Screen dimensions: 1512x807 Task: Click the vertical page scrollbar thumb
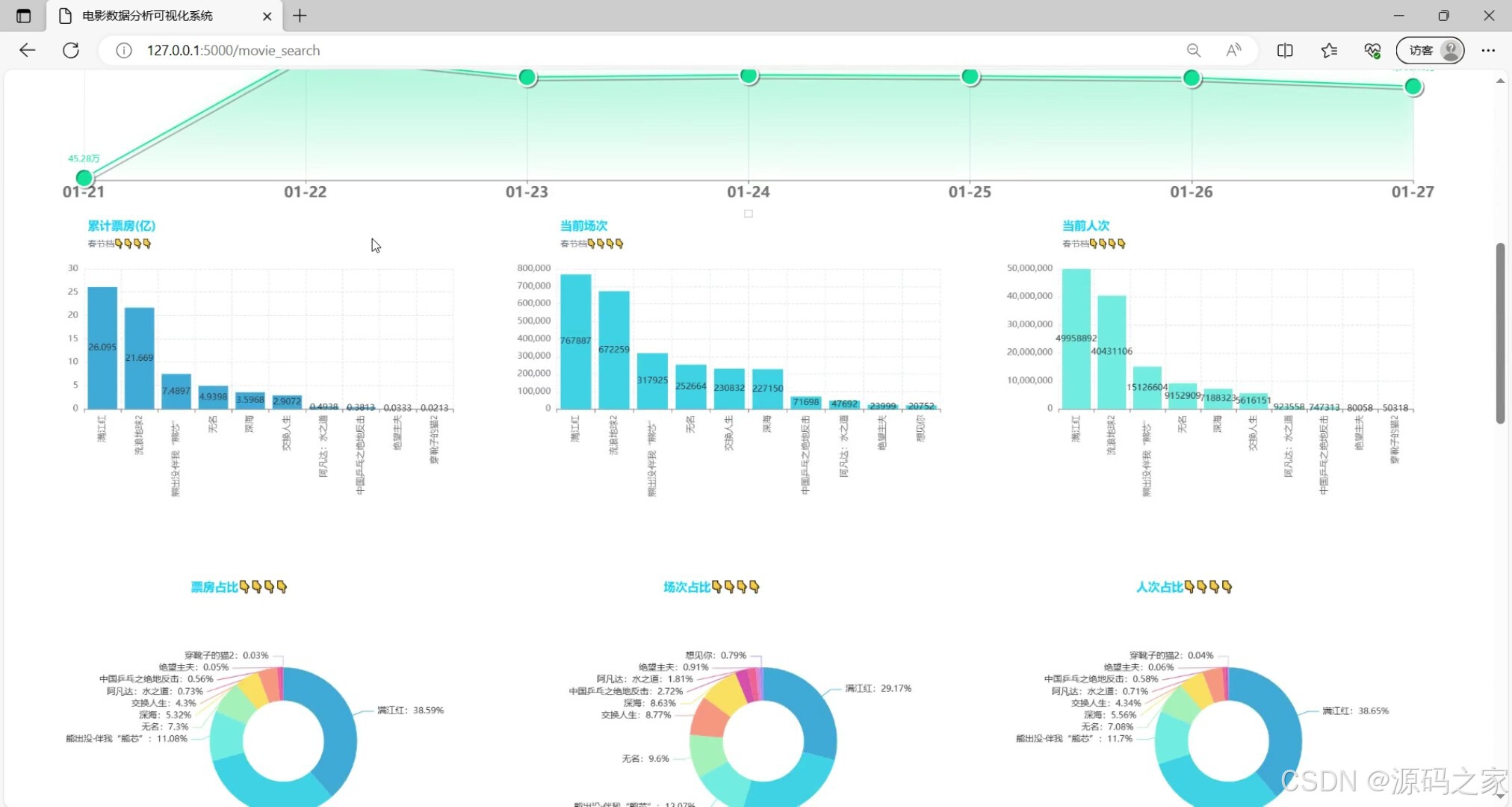point(1500,333)
